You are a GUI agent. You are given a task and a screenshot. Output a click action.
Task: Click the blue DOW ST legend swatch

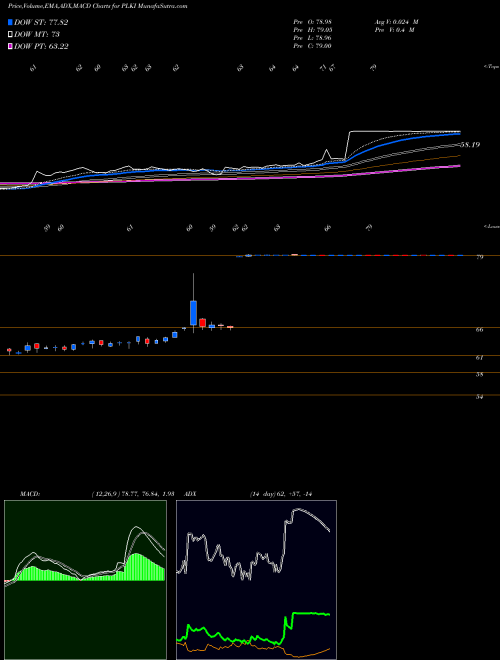tap(10, 22)
